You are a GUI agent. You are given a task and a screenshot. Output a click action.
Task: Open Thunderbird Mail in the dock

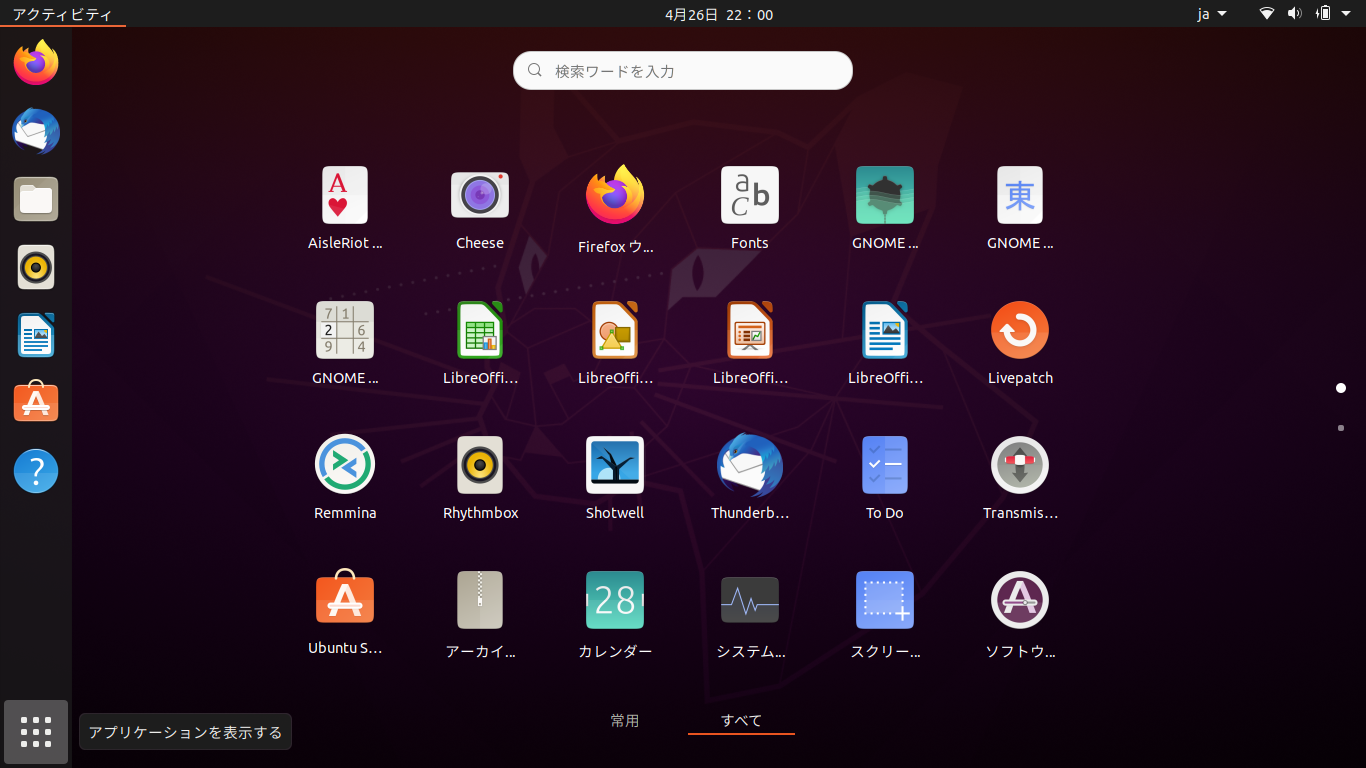(36, 131)
